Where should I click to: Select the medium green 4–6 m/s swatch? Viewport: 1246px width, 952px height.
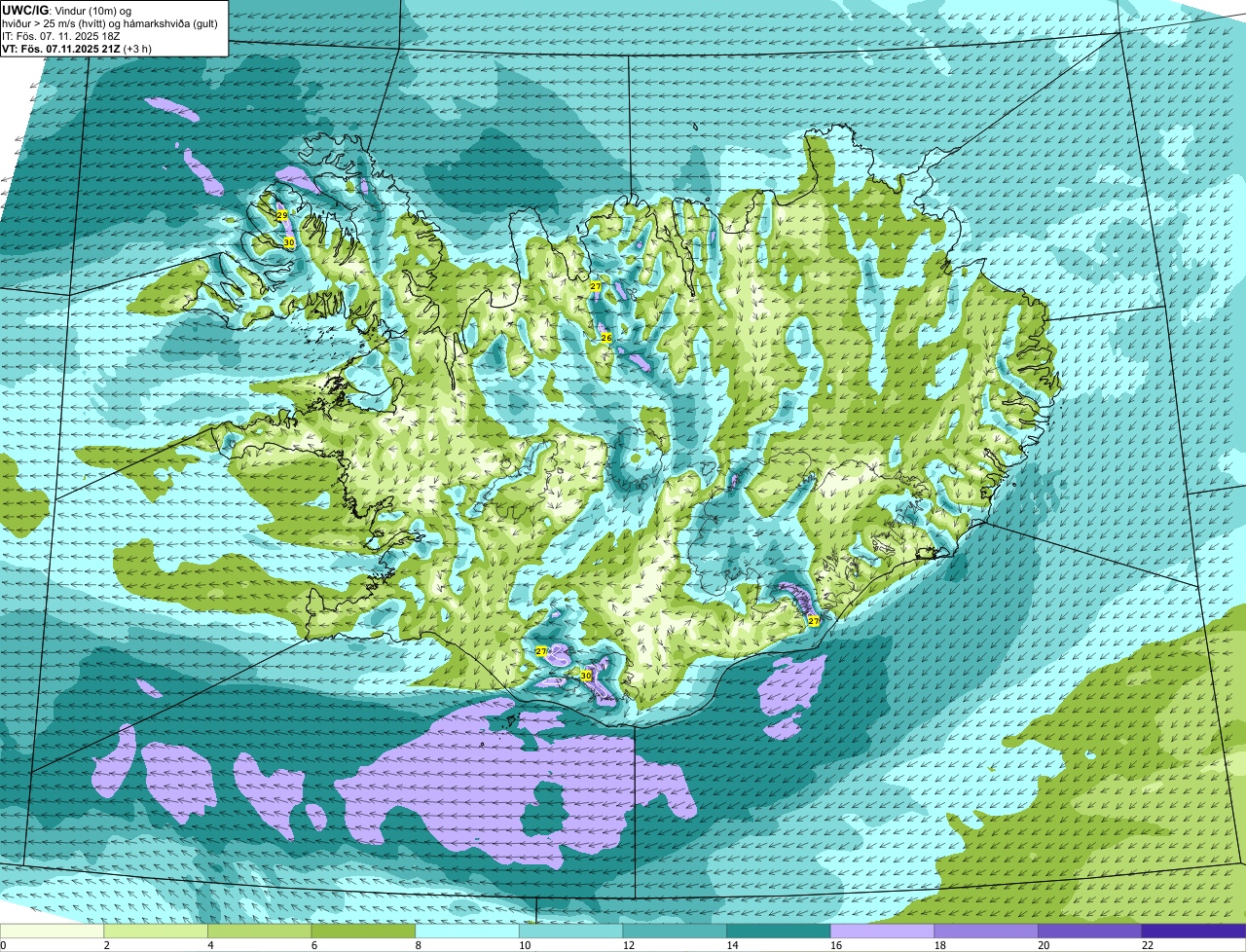point(260,932)
